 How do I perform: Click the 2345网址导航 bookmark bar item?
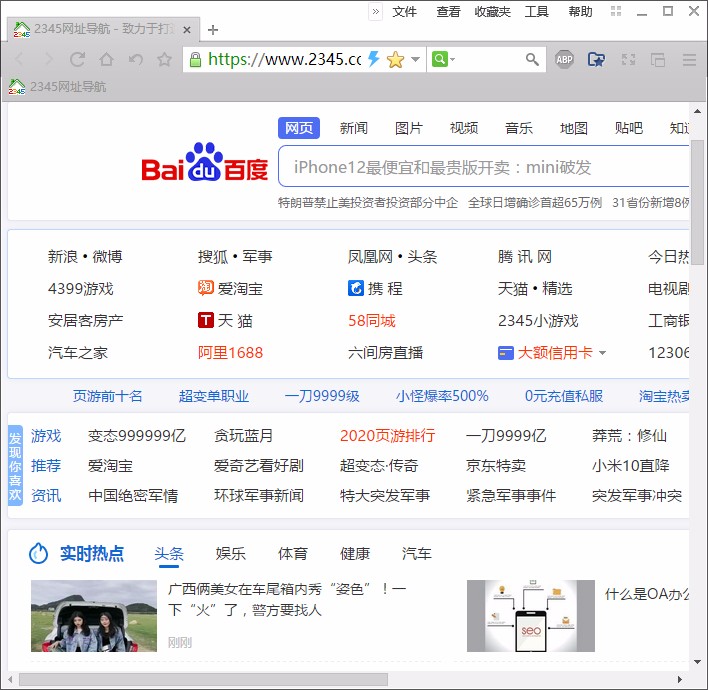tap(57, 86)
